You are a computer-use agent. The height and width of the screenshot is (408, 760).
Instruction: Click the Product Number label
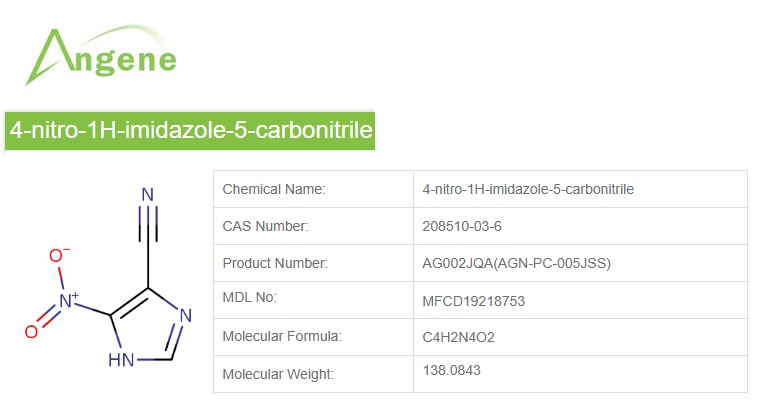click(x=275, y=263)
